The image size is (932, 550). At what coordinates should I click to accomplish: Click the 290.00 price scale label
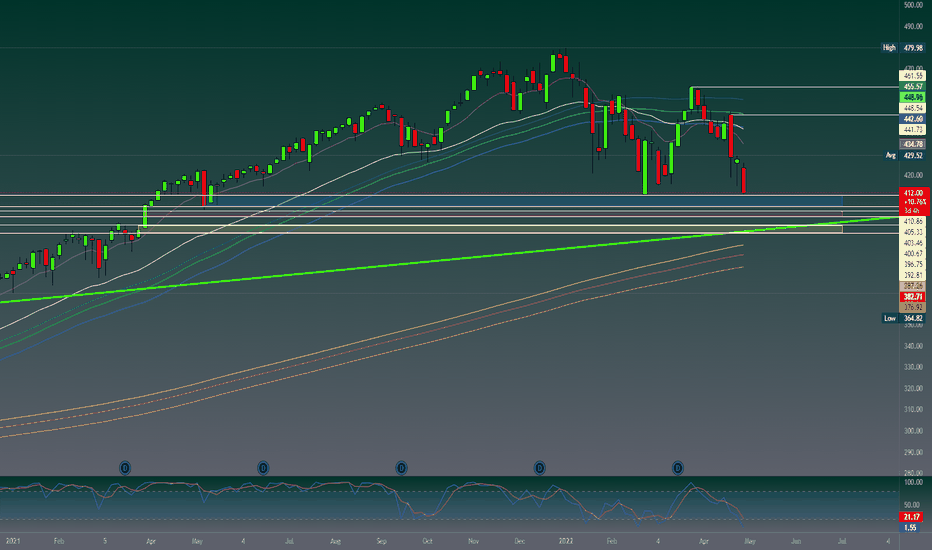[913, 452]
